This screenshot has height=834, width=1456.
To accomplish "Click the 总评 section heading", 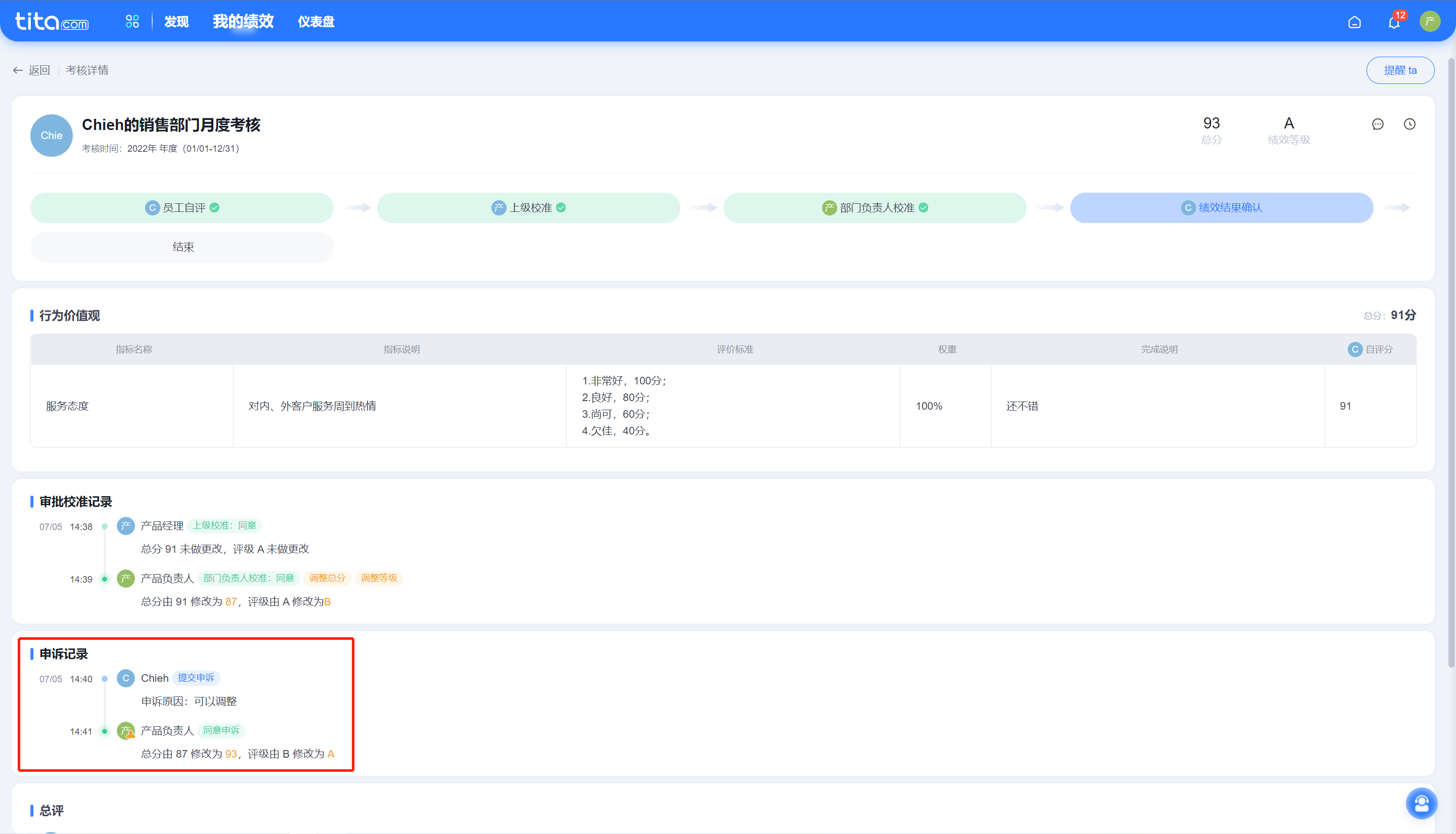I will pyautogui.click(x=52, y=811).
